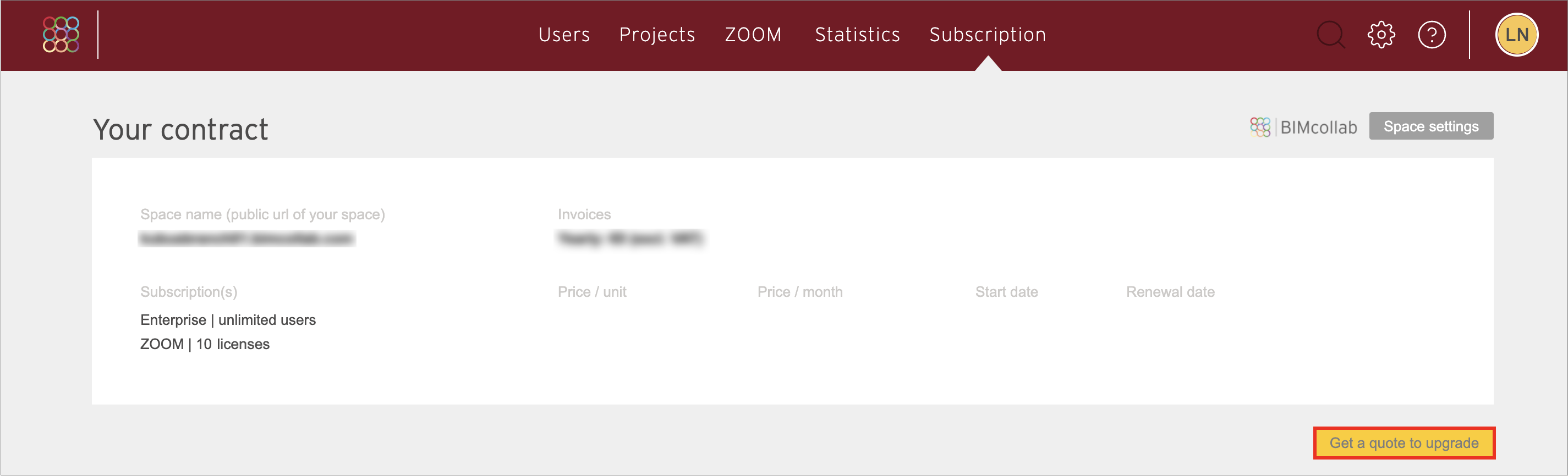1568x476 pixels.
Task: Click the BIMcollab circles logo in header
Action: point(61,34)
